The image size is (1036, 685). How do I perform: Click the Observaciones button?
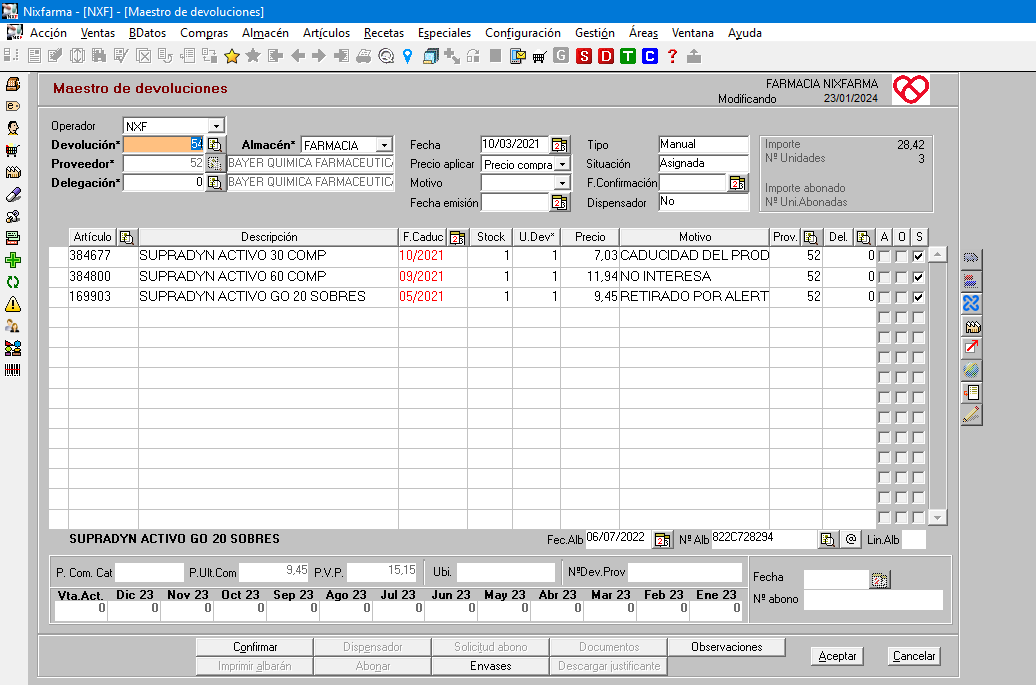726,647
